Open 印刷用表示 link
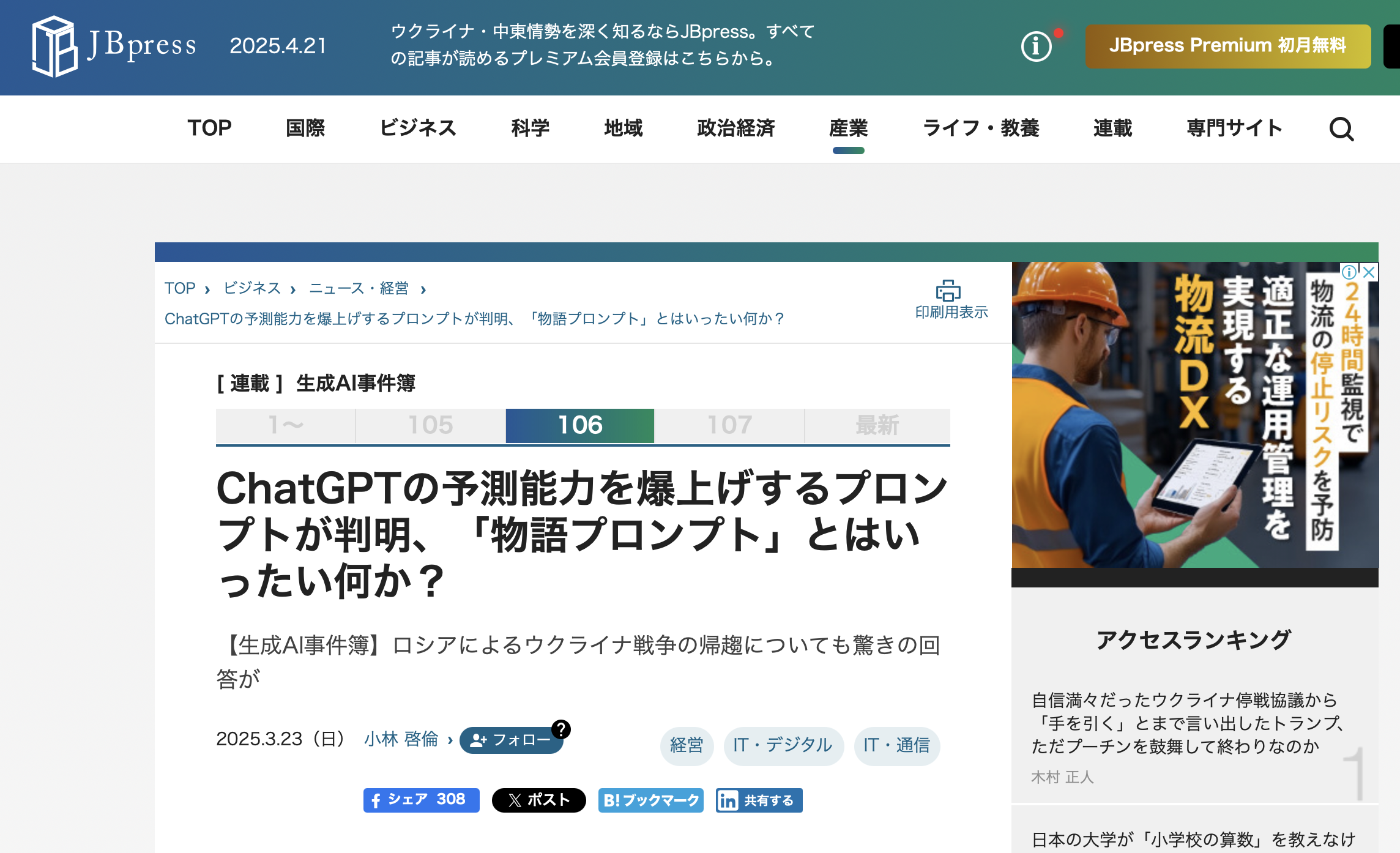Screen dimensions: 1400x853 click(951, 312)
